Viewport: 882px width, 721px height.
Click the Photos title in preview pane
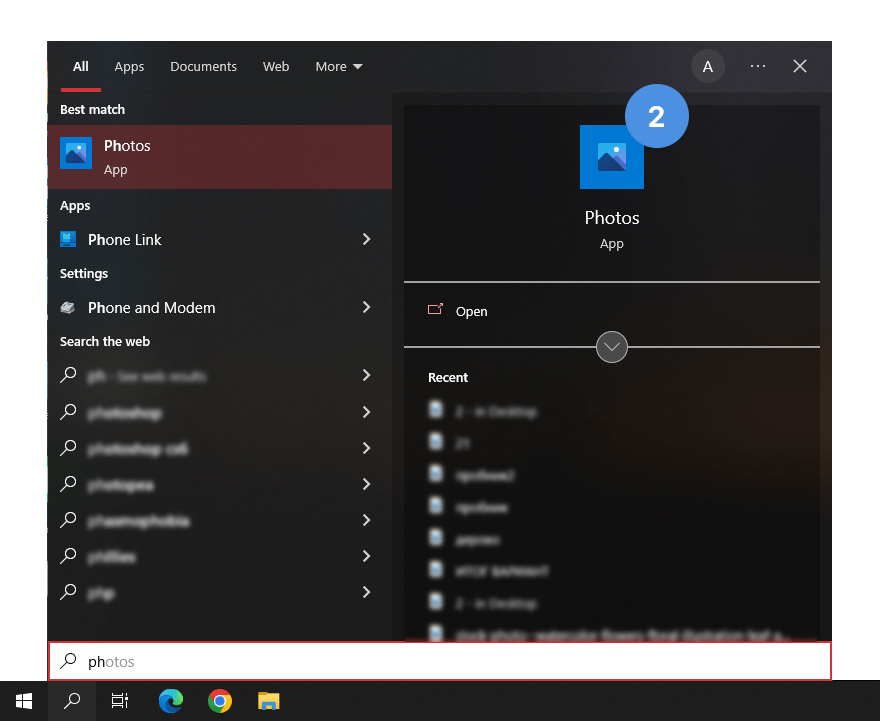click(611, 218)
